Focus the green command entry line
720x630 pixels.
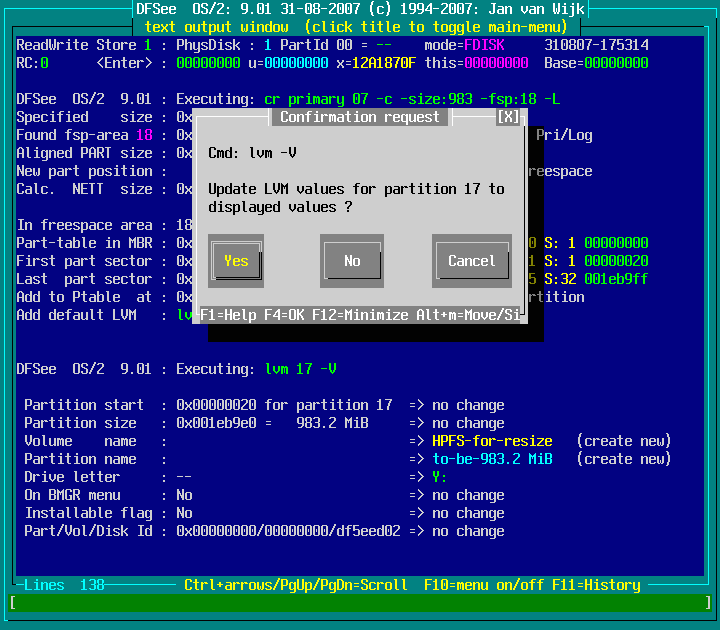tap(360, 602)
